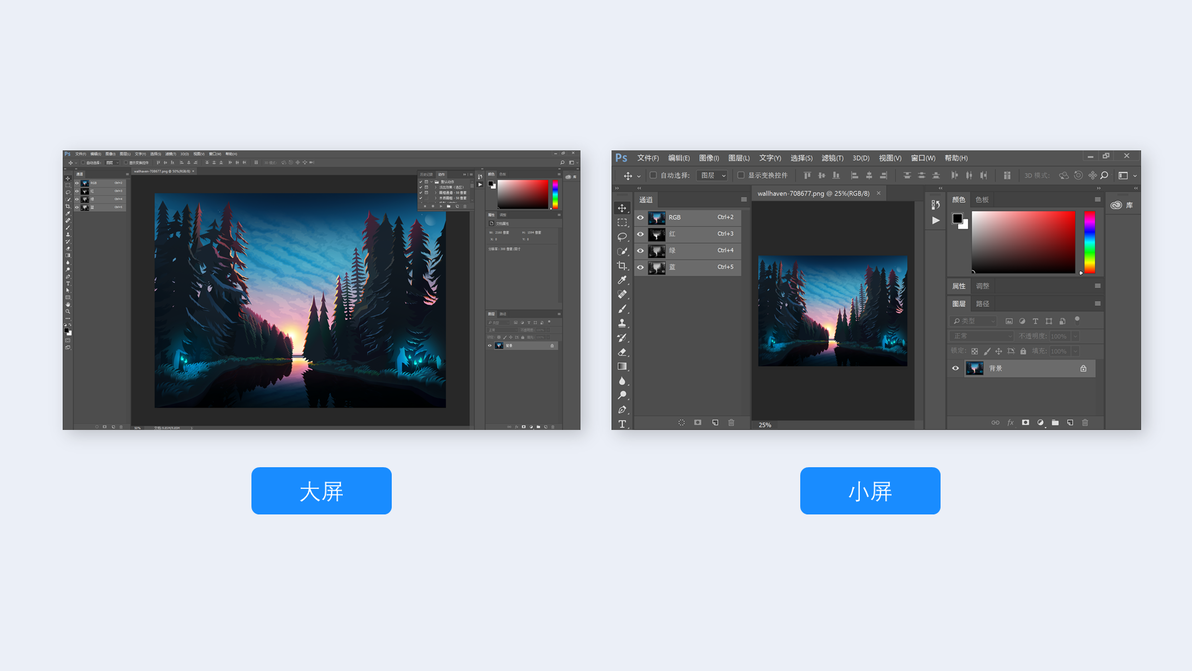Hide 背景 layer eye in small-screen window
Viewport: 1192px width, 671px height.
tap(956, 369)
